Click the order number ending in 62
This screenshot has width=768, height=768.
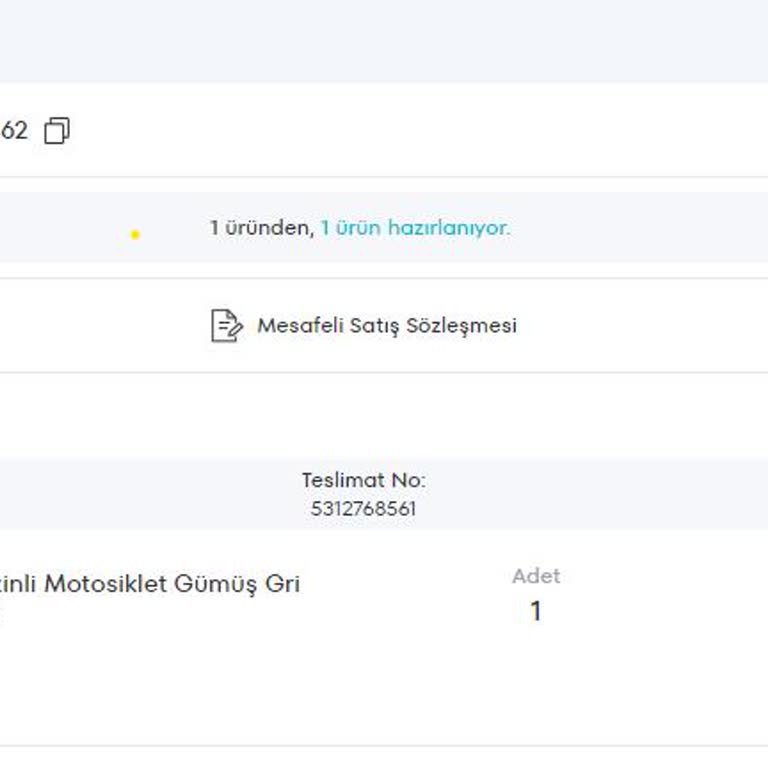pyautogui.click(x=14, y=131)
